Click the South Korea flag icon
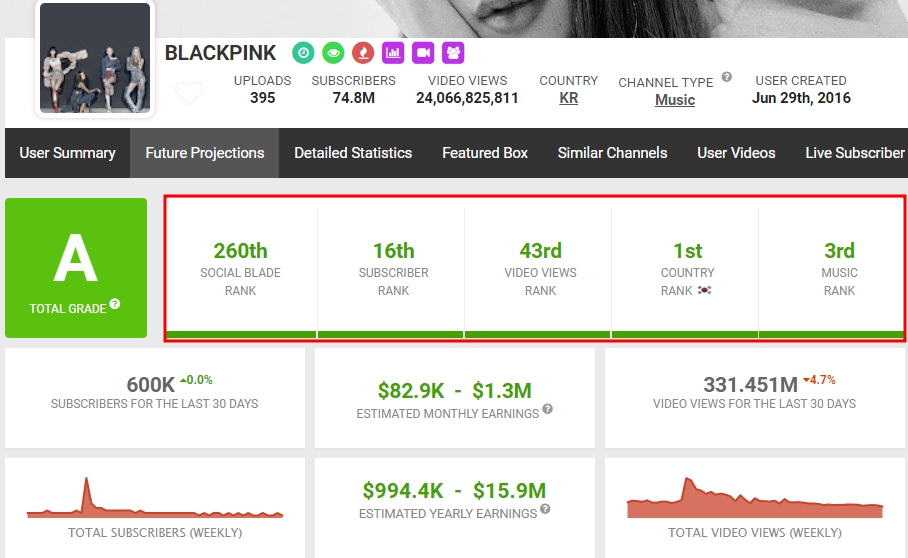The image size is (908, 558). coord(704,290)
